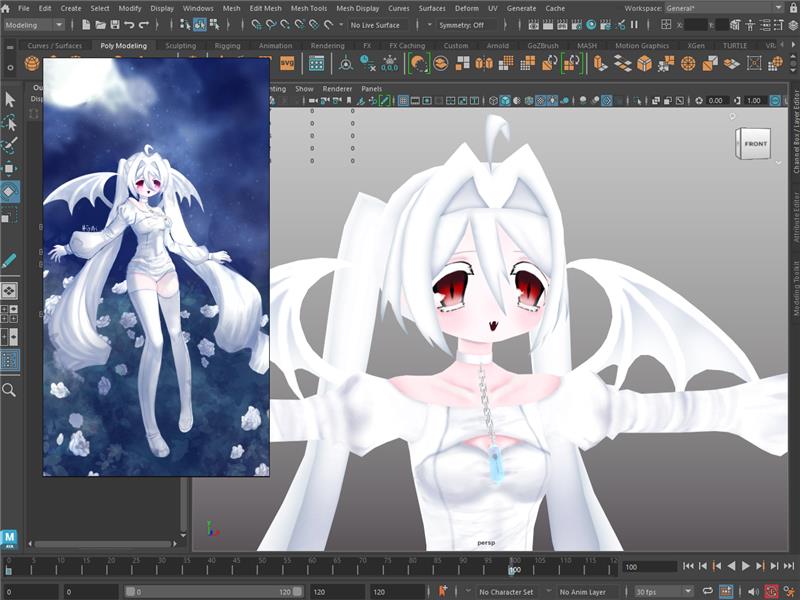Image resolution: width=800 pixels, height=600 pixels.
Task: Toggle Snap to Curves magnet
Action: (x=271, y=24)
